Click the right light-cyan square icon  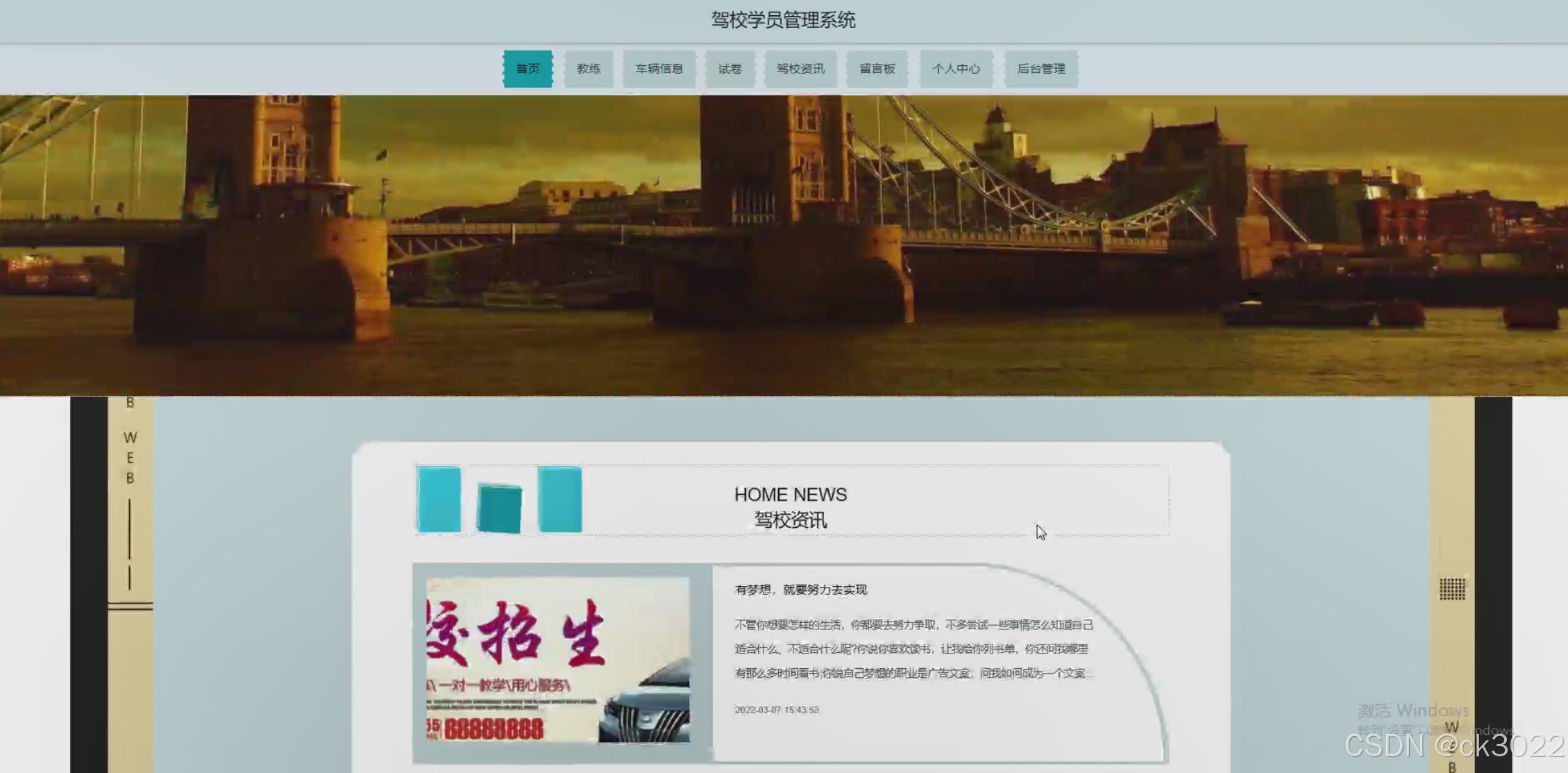[x=559, y=499]
